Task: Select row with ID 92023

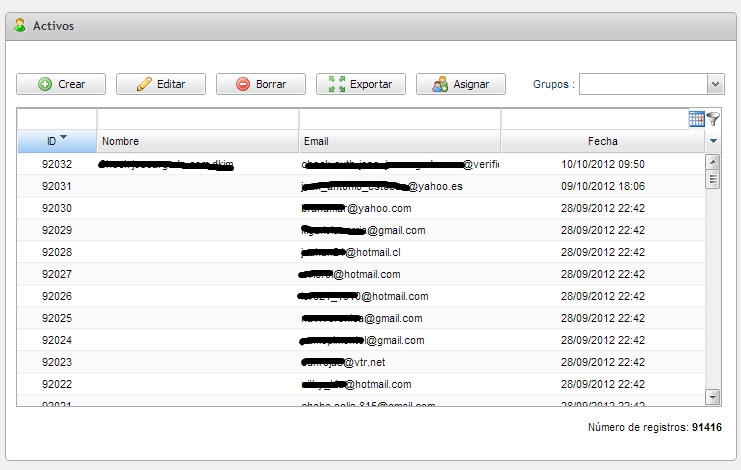Action: point(361,362)
